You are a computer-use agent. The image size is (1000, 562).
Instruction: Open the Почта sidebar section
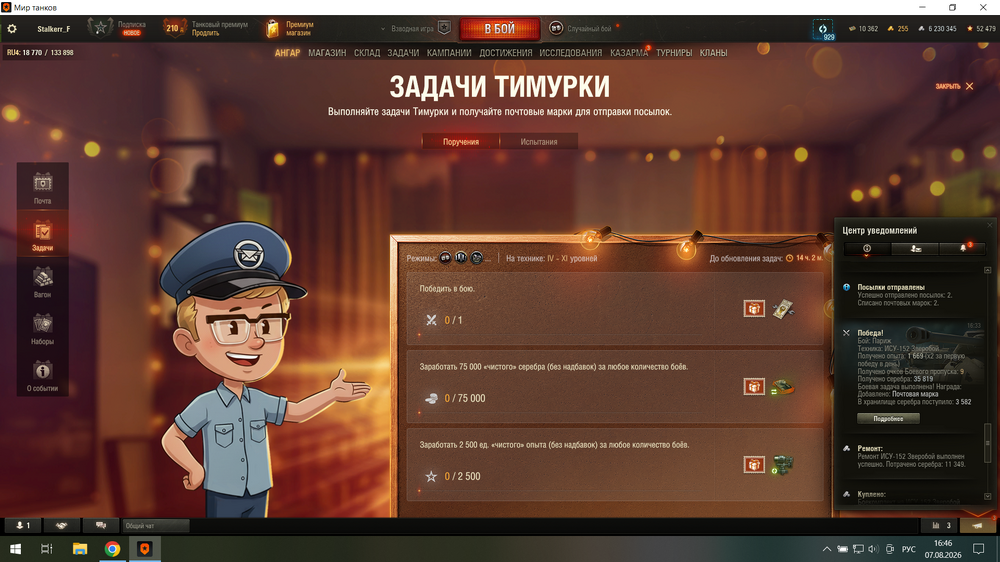[43, 188]
